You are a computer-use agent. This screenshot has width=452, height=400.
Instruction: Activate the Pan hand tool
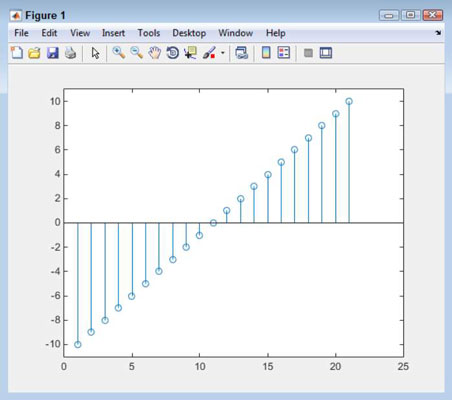(x=155, y=53)
